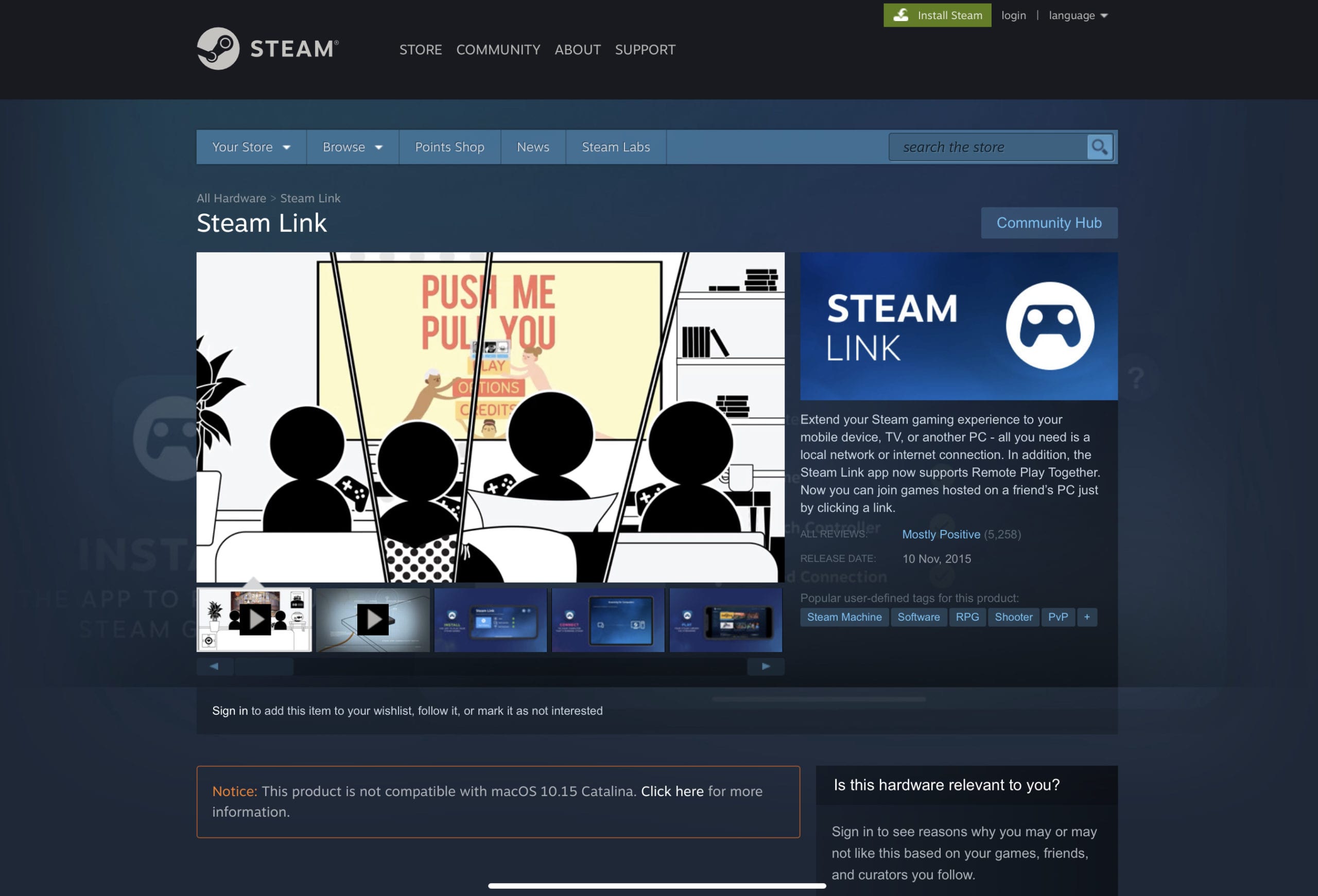Click the main Push Me Pull You video
The width and height of the screenshot is (1318, 896).
490,417
